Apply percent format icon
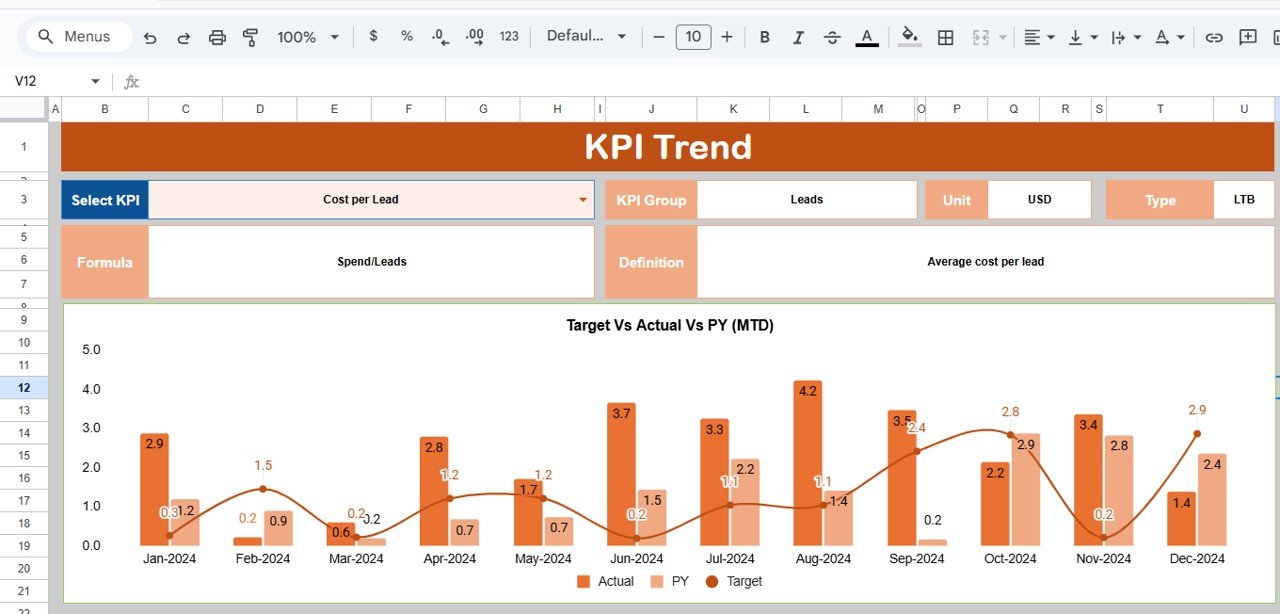 407,36
